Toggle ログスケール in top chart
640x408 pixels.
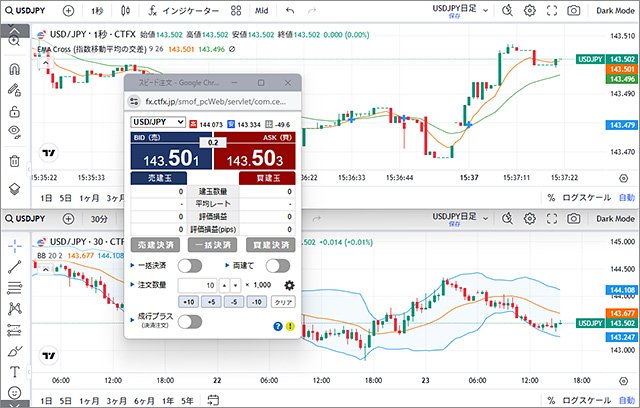pos(587,198)
